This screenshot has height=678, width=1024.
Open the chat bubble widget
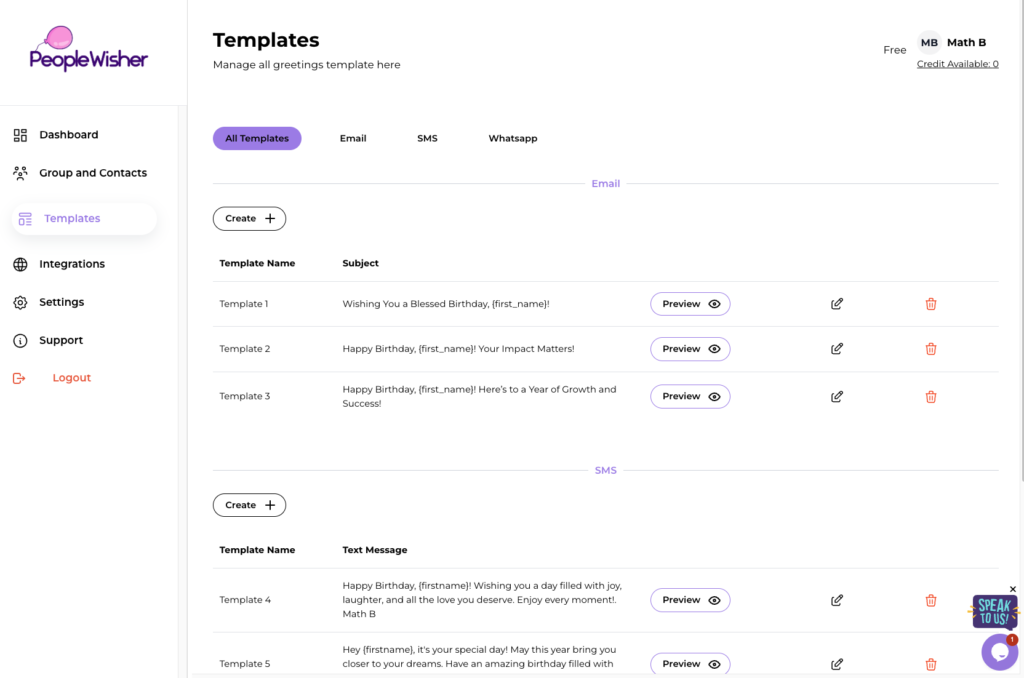point(999,652)
